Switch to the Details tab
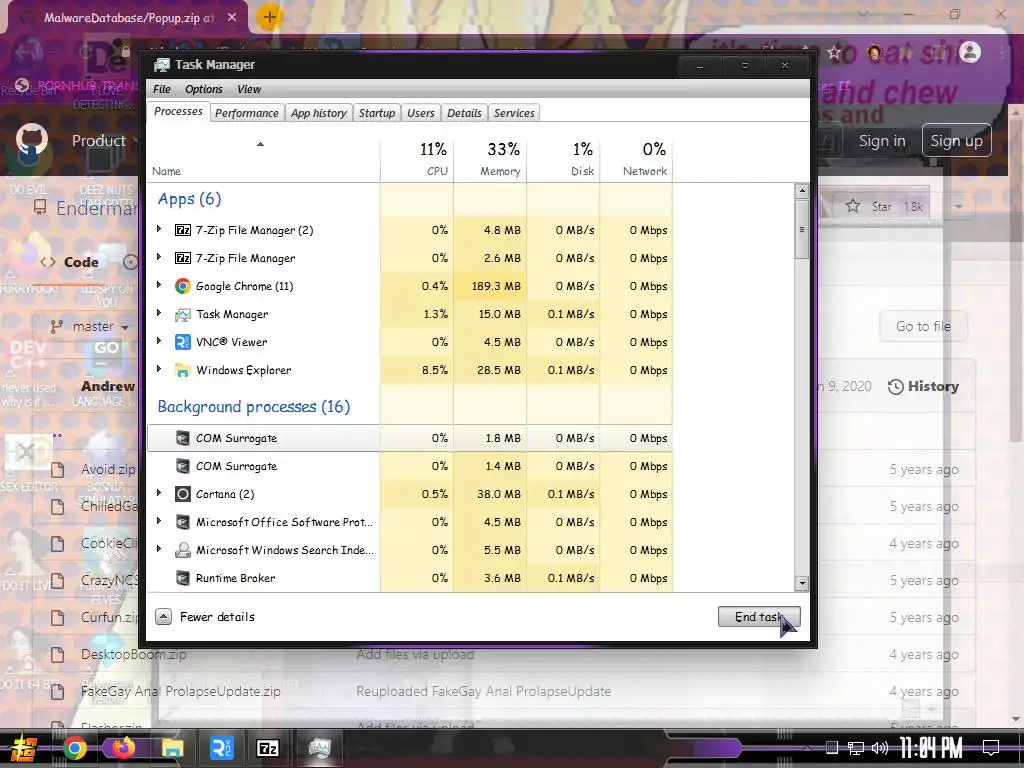This screenshot has width=1024, height=768. tap(464, 113)
